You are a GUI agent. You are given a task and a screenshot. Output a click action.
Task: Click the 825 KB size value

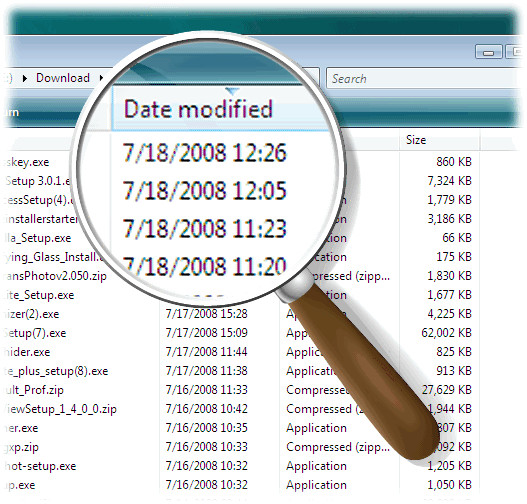(454, 352)
